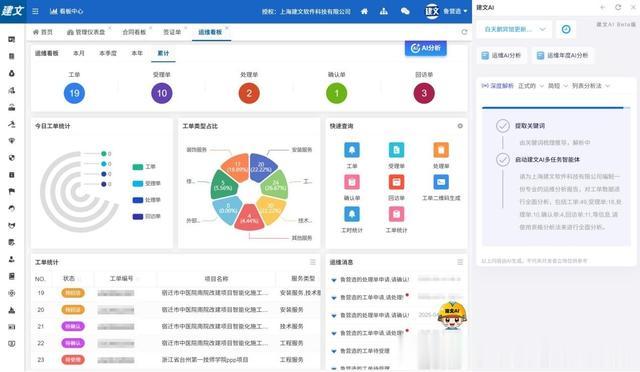Open the 正式的 tone dropdown
Image resolution: width=640 pixels, height=372 pixels.
click(531, 86)
